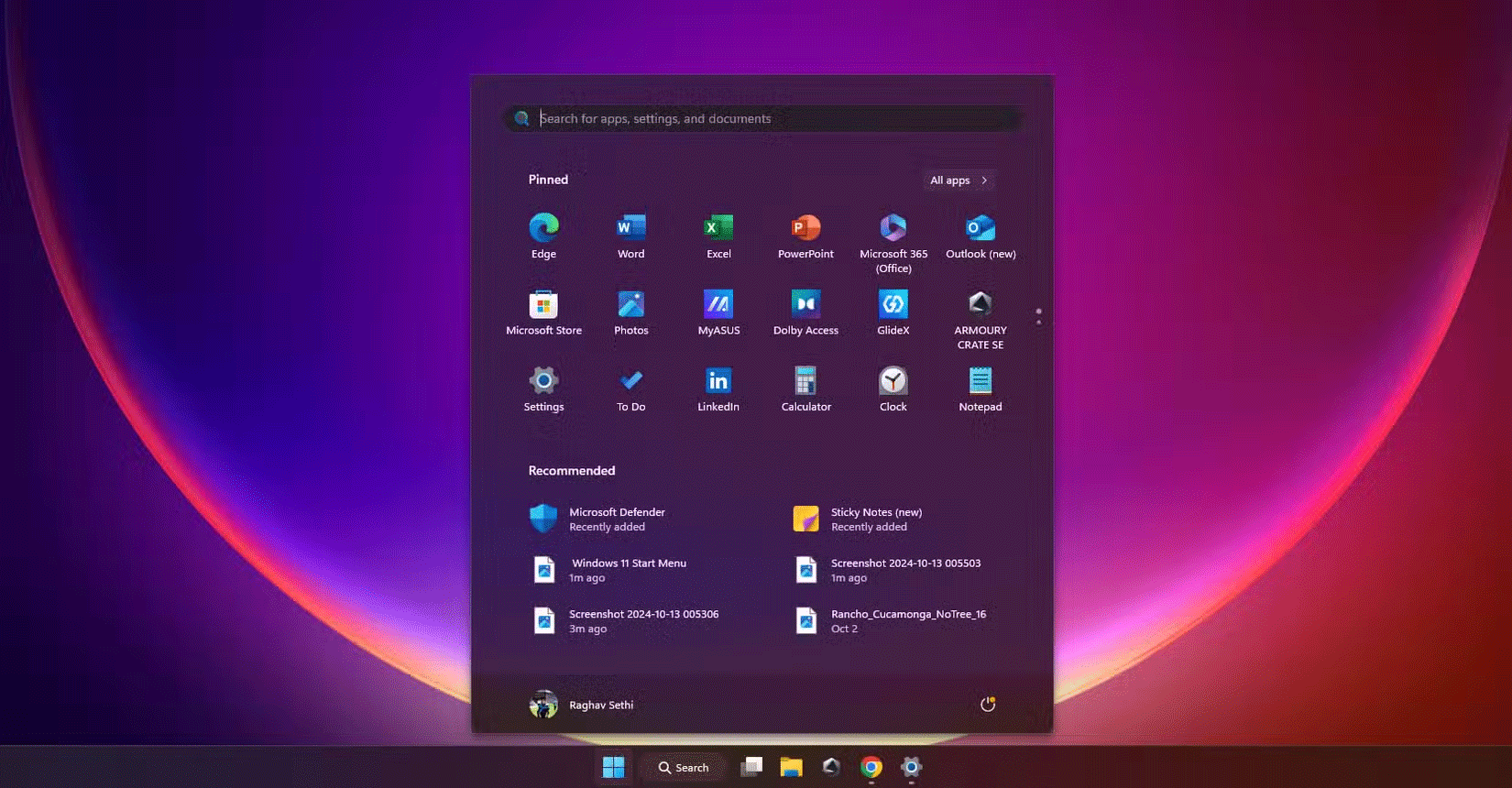Open Google Chrome from the taskbar
1512x788 pixels.
[x=871, y=767]
